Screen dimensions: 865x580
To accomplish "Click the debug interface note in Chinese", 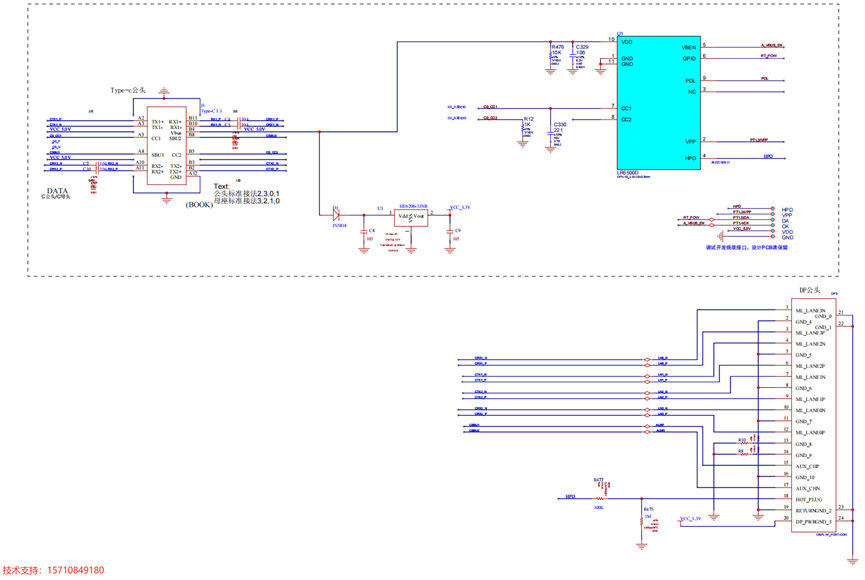I will [x=746, y=248].
